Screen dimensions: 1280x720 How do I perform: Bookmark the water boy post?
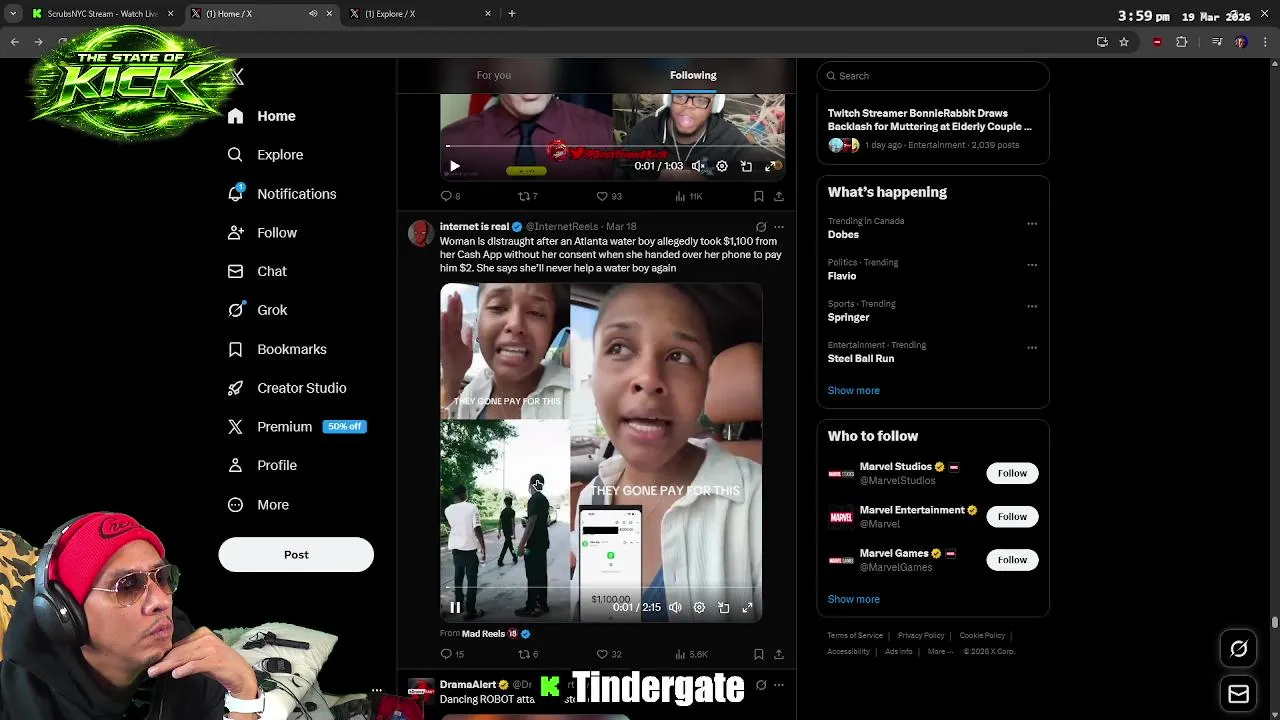[x=759, y=654]
